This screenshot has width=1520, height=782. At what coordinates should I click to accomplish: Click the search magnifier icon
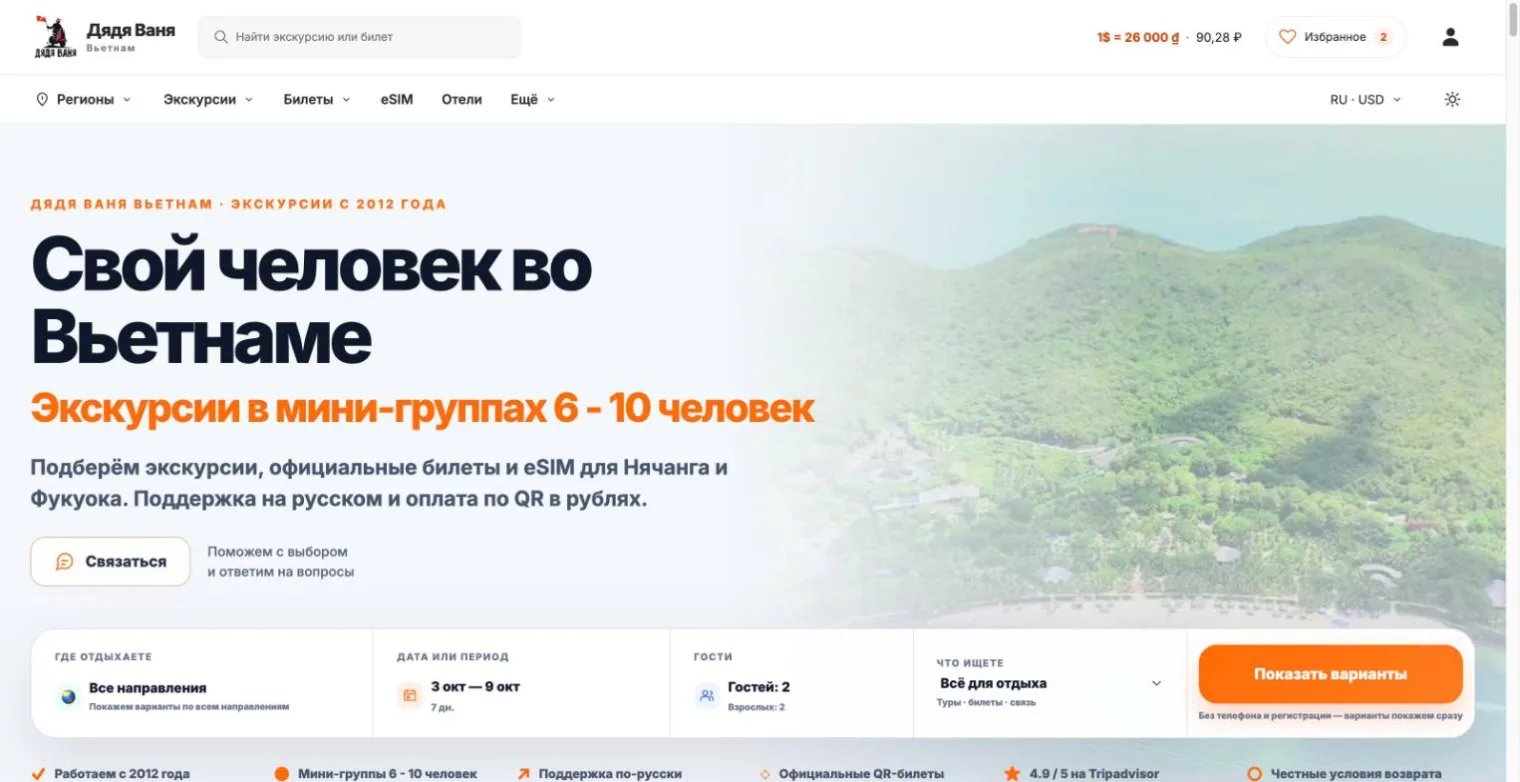click(x=221, y=37)
